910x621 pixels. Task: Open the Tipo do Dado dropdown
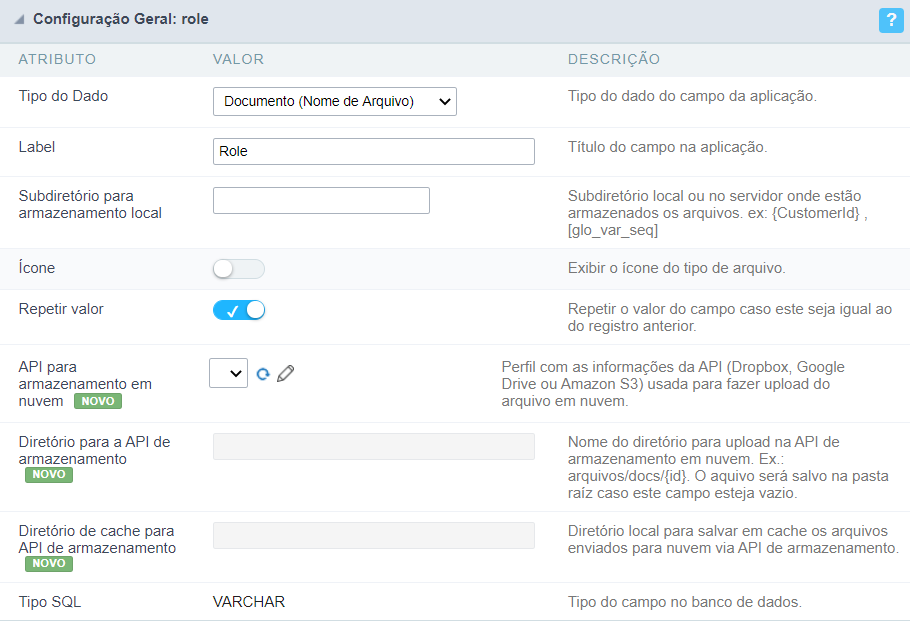(x=334, y=101)
